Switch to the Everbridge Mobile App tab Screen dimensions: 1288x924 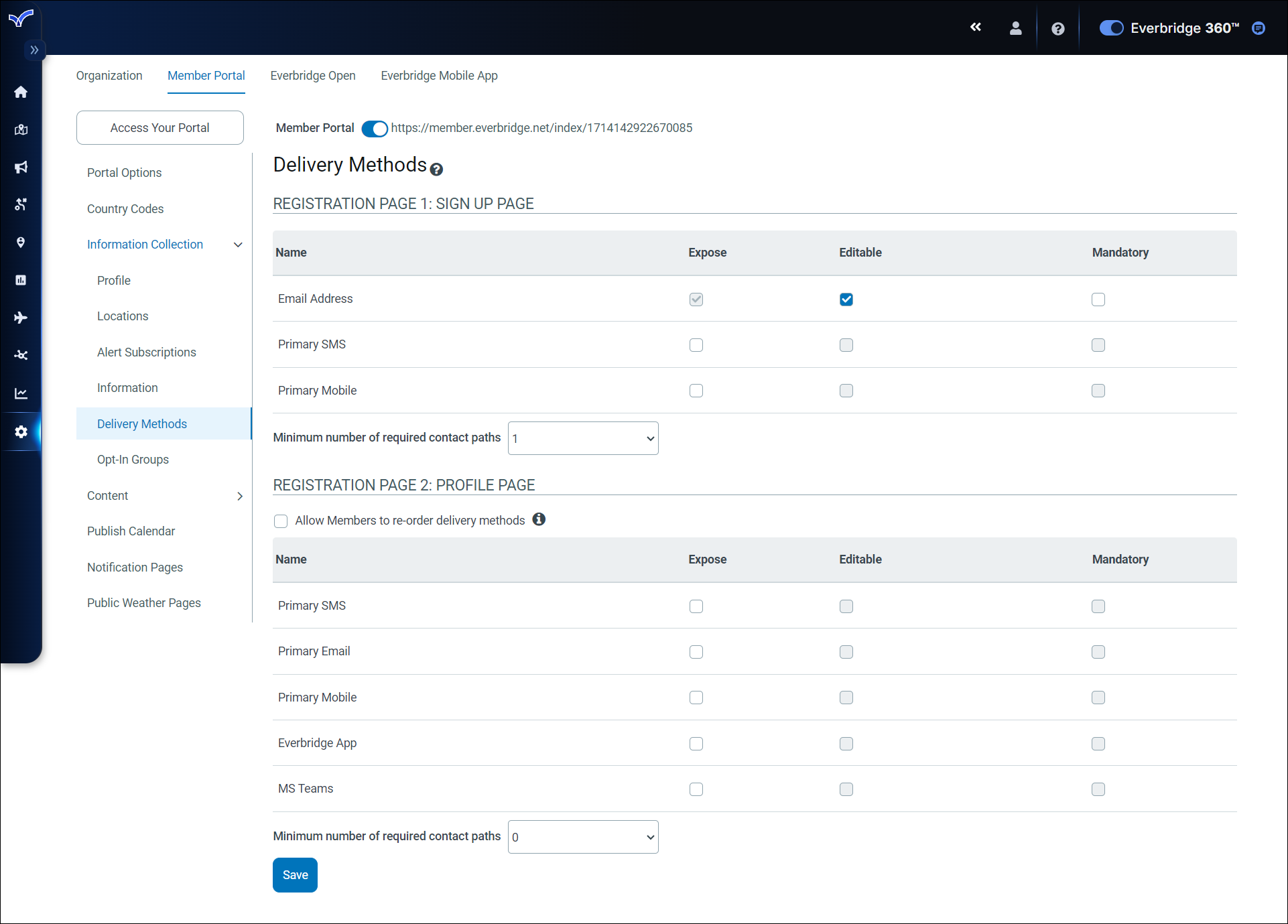click(x=440, y=76)
